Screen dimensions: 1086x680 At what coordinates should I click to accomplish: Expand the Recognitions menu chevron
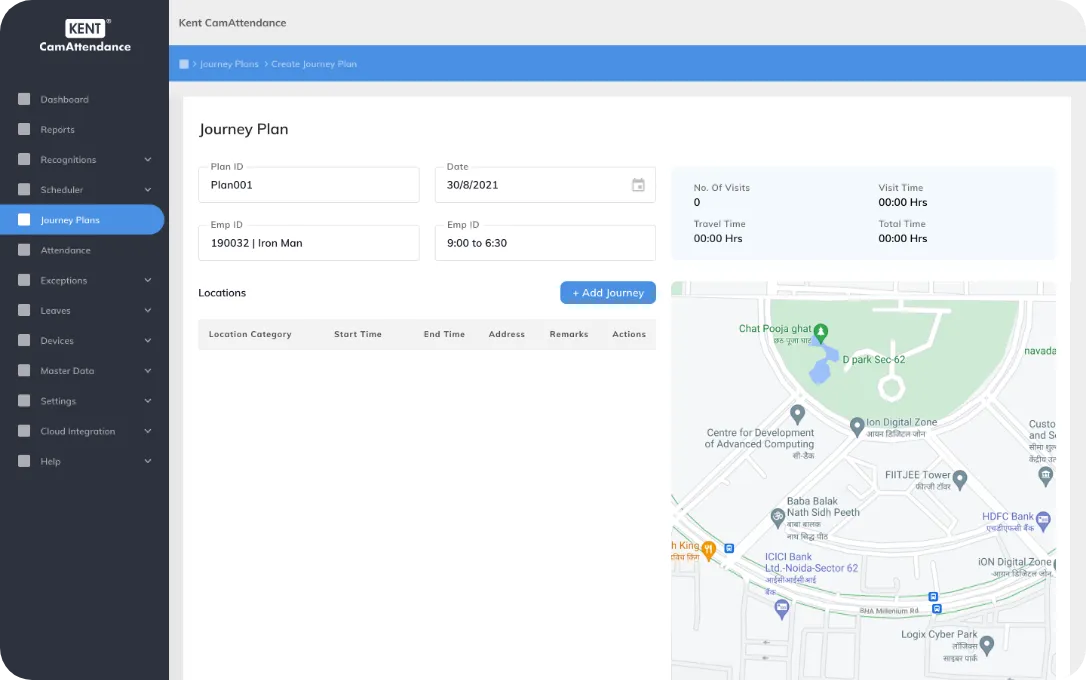[148, 159]
